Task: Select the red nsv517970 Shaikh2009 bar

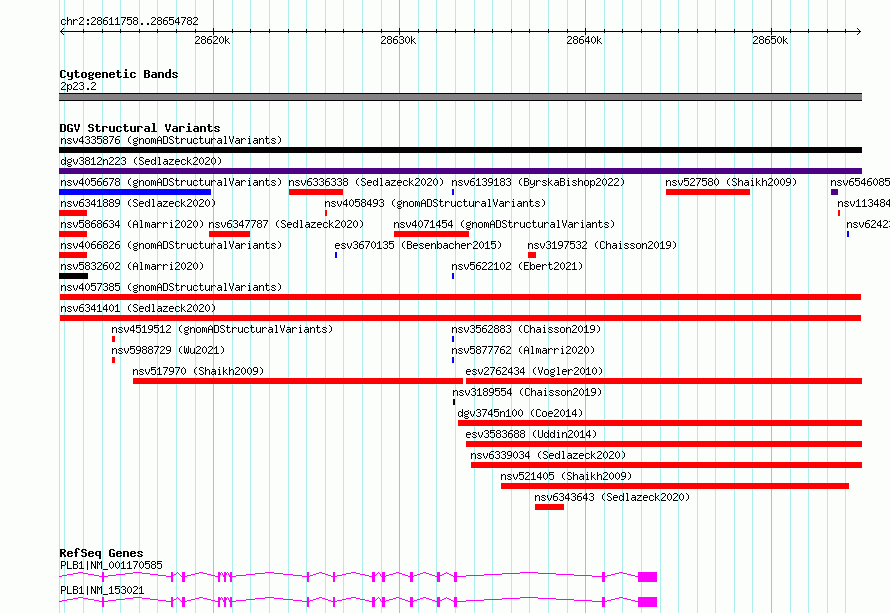Action: pyautogui.click(x=298, y=381)
